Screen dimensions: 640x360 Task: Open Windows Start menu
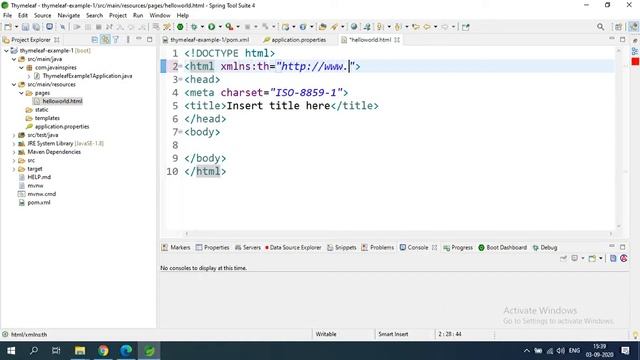coord(11,351)
